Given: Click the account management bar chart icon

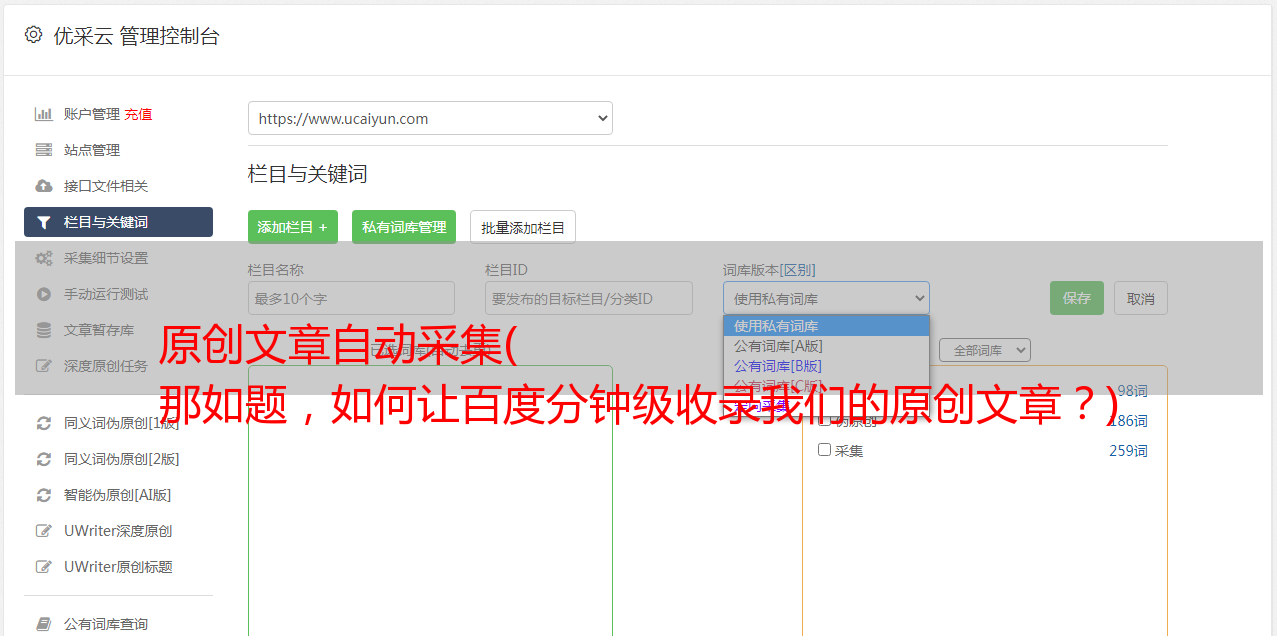Looking at the screenshot, I should pos(43,114).
